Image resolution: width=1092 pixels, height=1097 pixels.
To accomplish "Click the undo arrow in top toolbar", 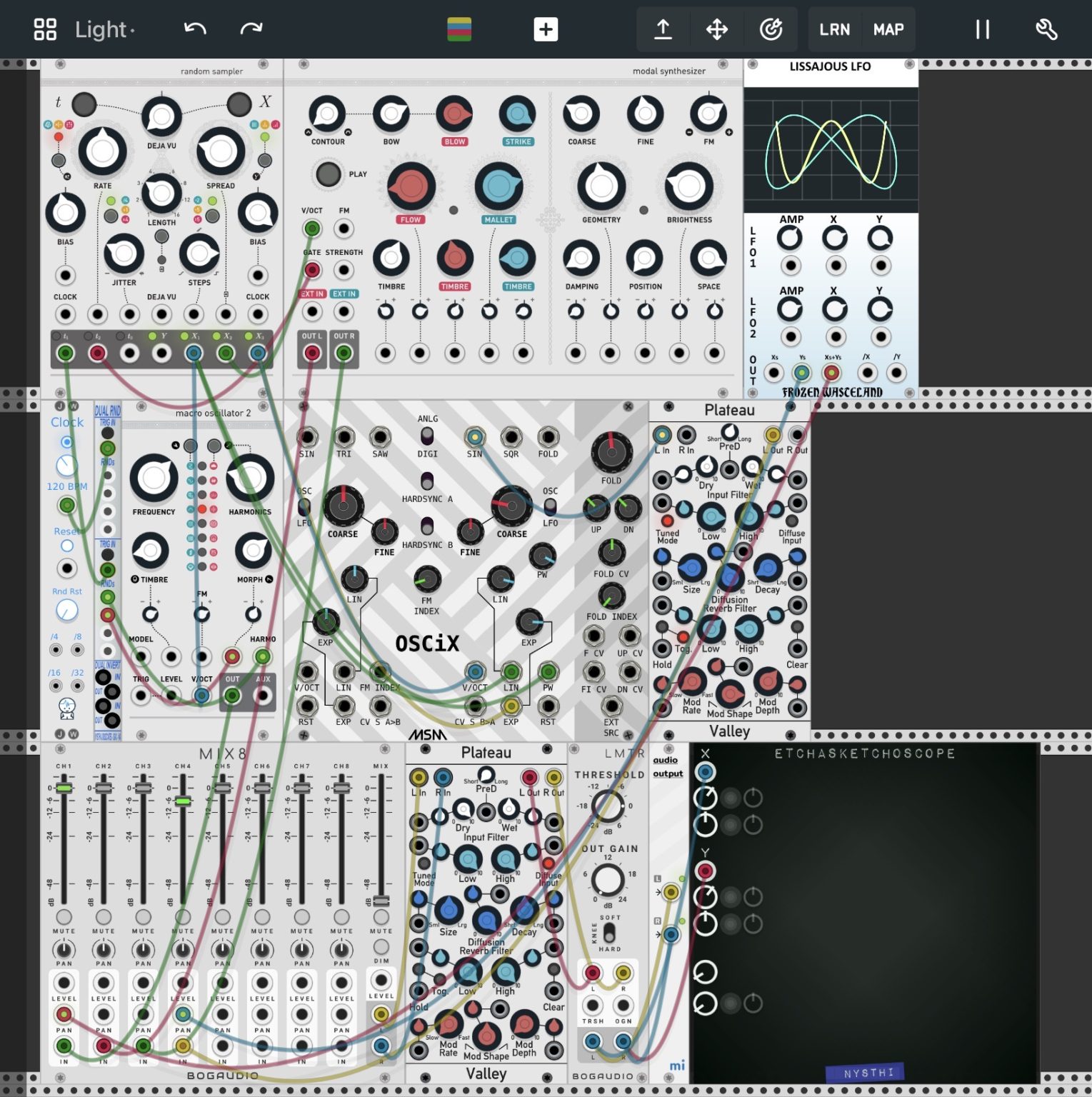I will 195,29.
